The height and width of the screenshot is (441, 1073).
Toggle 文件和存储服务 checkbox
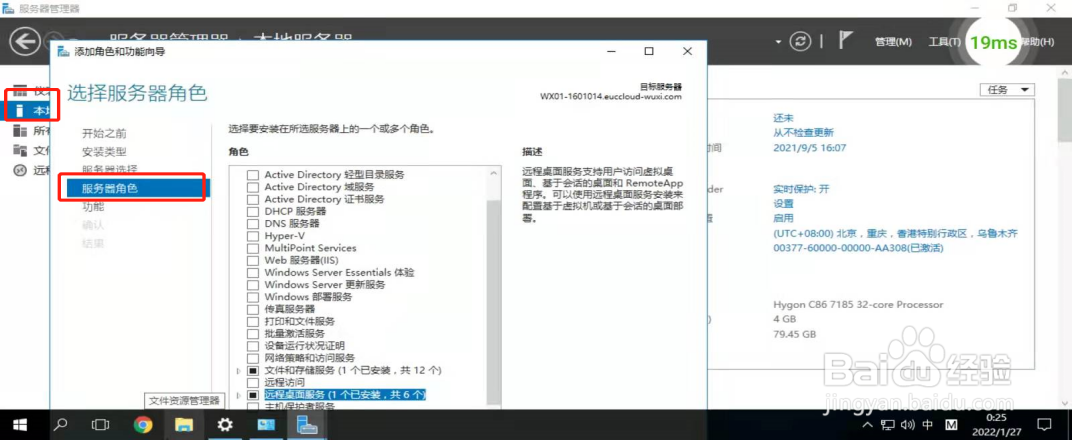coord(253,370)
